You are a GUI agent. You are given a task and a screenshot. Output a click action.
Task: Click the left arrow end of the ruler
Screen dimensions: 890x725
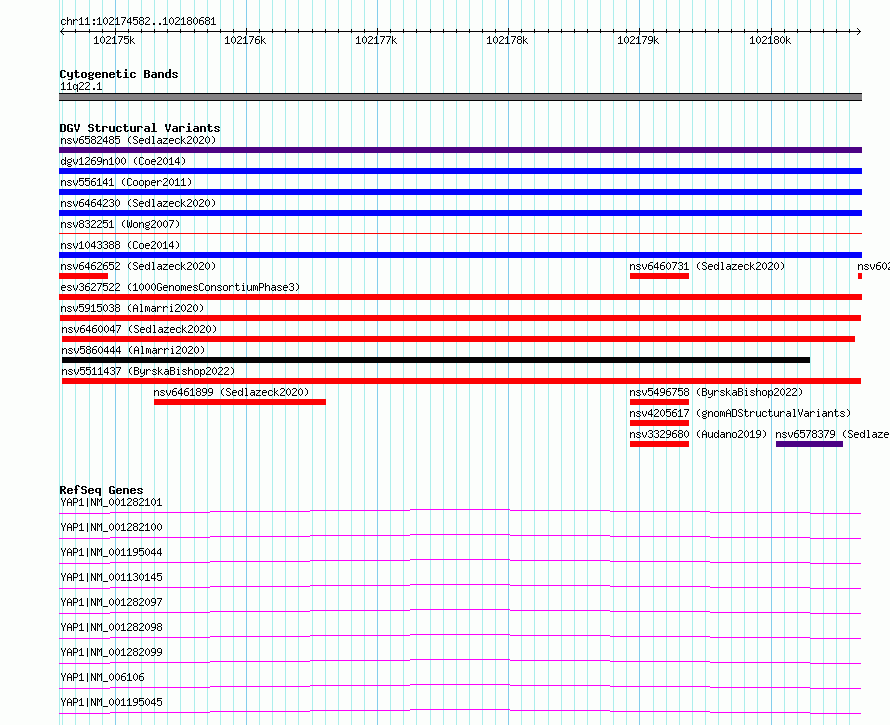coord(62,32)
